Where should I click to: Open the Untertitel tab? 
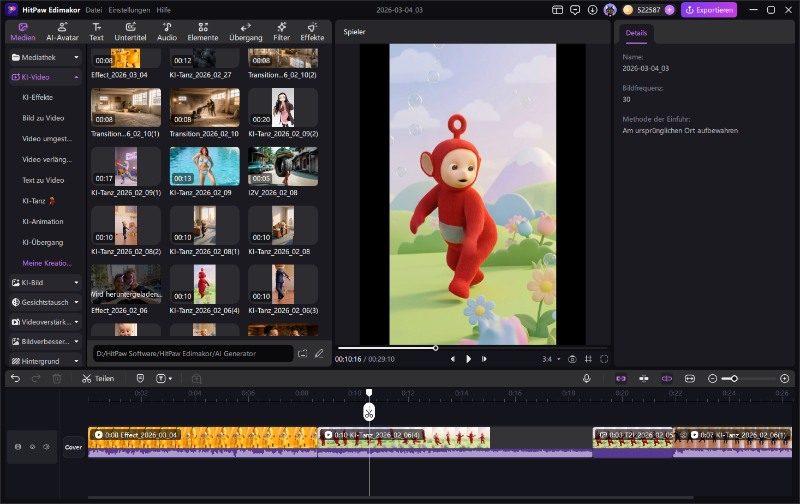pyautogui.click(x=130, y=32)
